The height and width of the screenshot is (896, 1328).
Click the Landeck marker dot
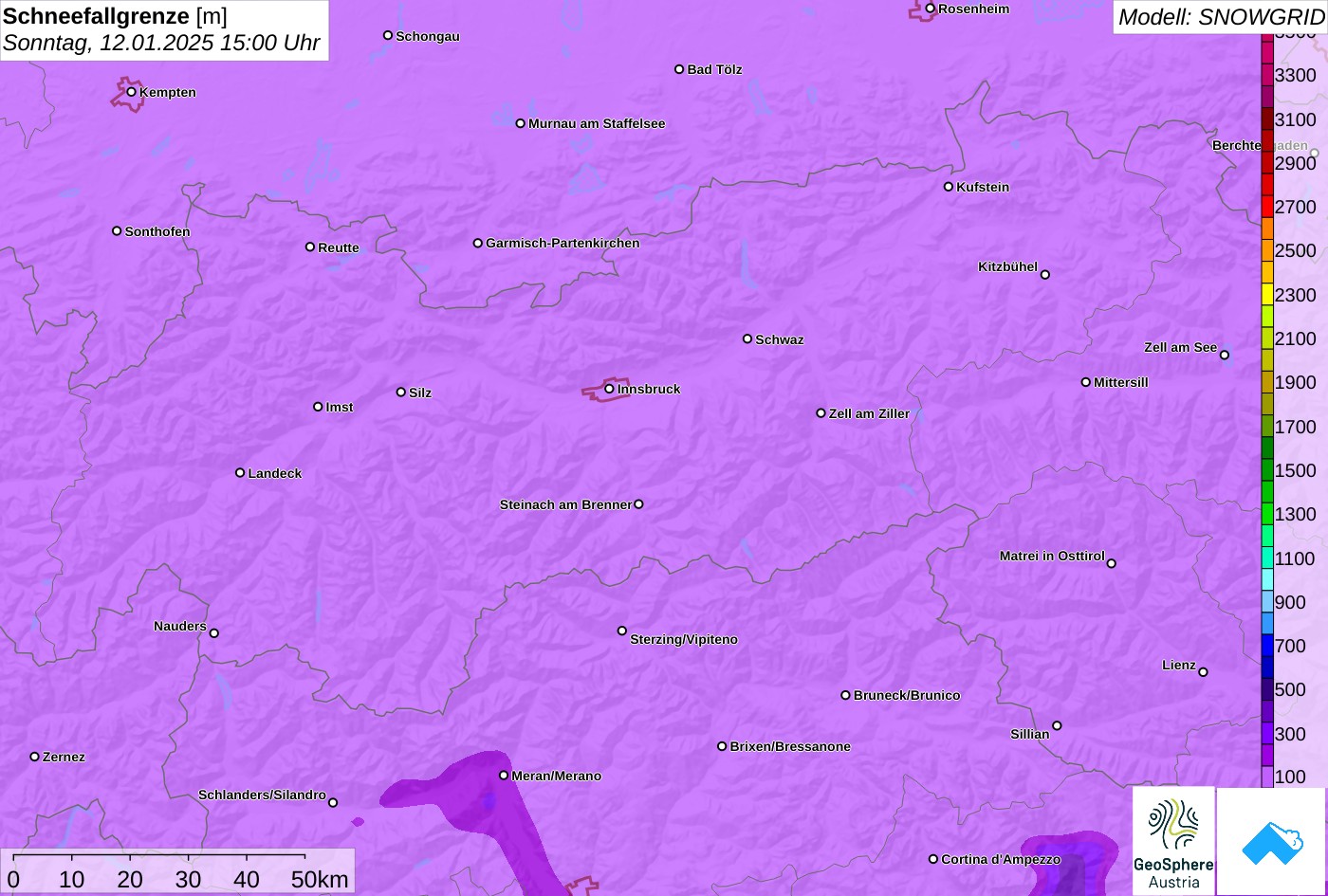240,472
